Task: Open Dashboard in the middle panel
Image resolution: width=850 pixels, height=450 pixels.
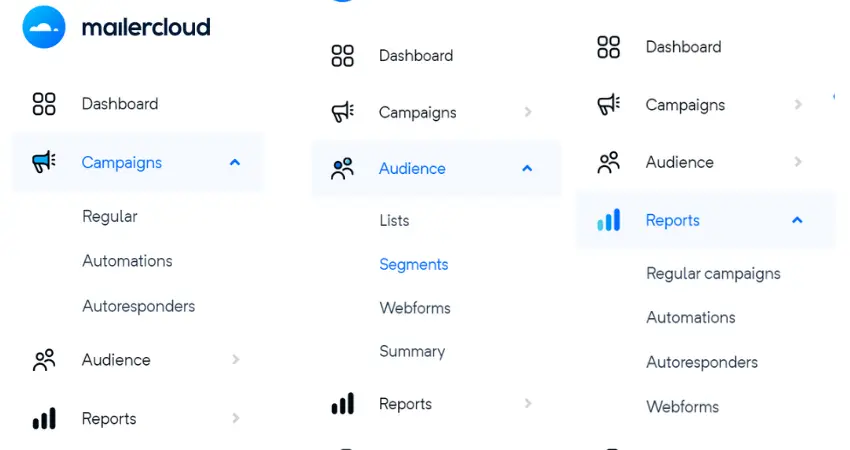Action: click(416, 56)
